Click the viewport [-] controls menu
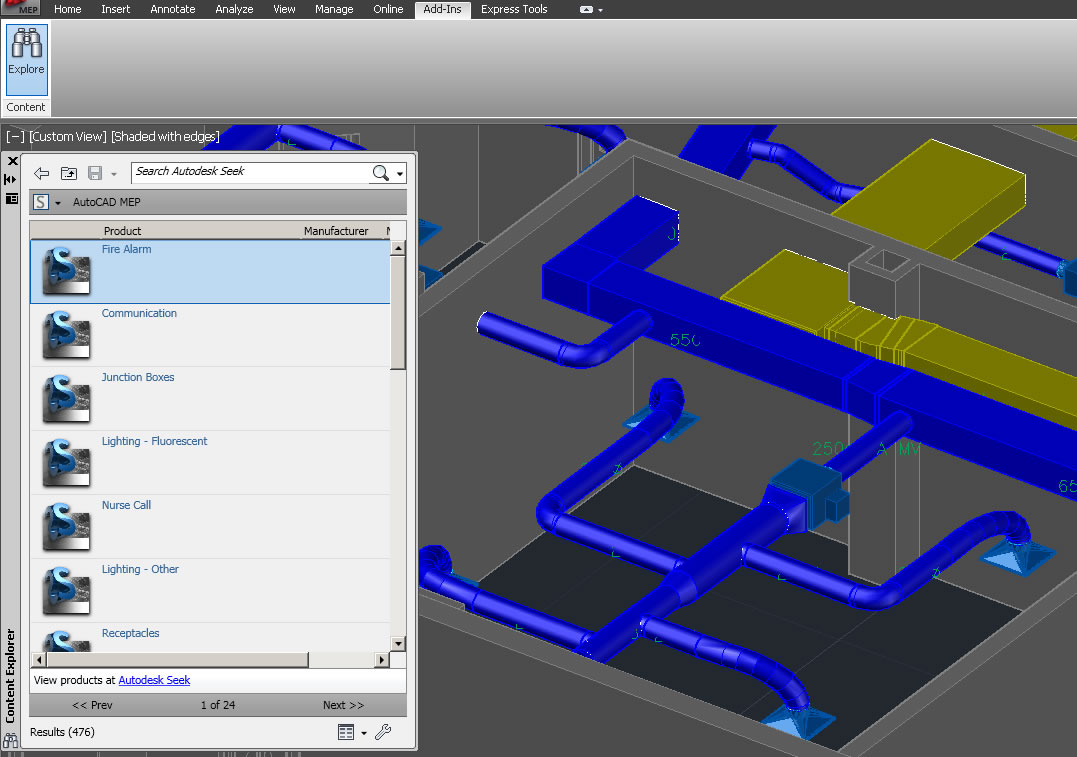1077x757 pixels. 15,137
